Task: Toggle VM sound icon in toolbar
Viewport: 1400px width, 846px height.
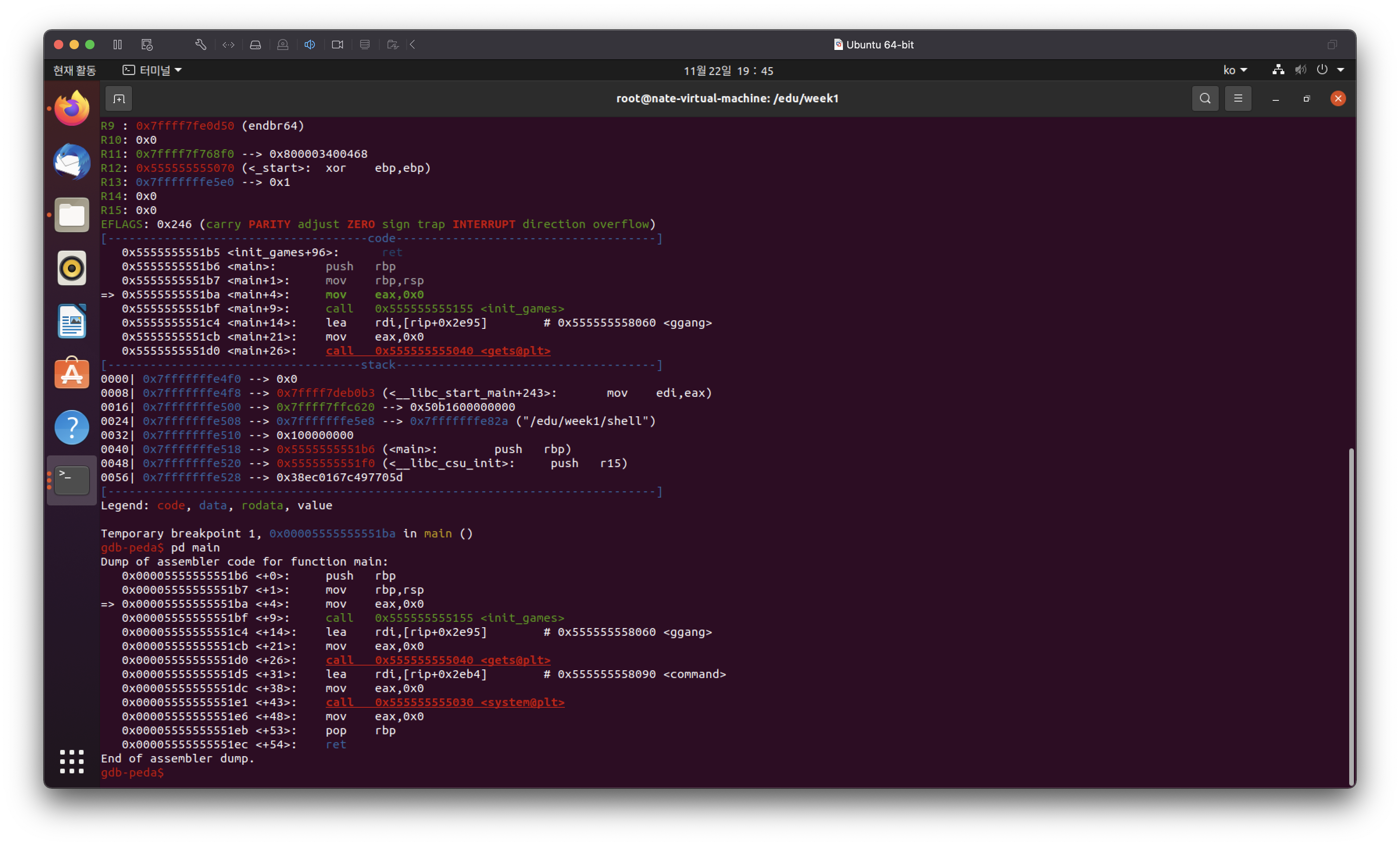Action: tap(310, 44)
